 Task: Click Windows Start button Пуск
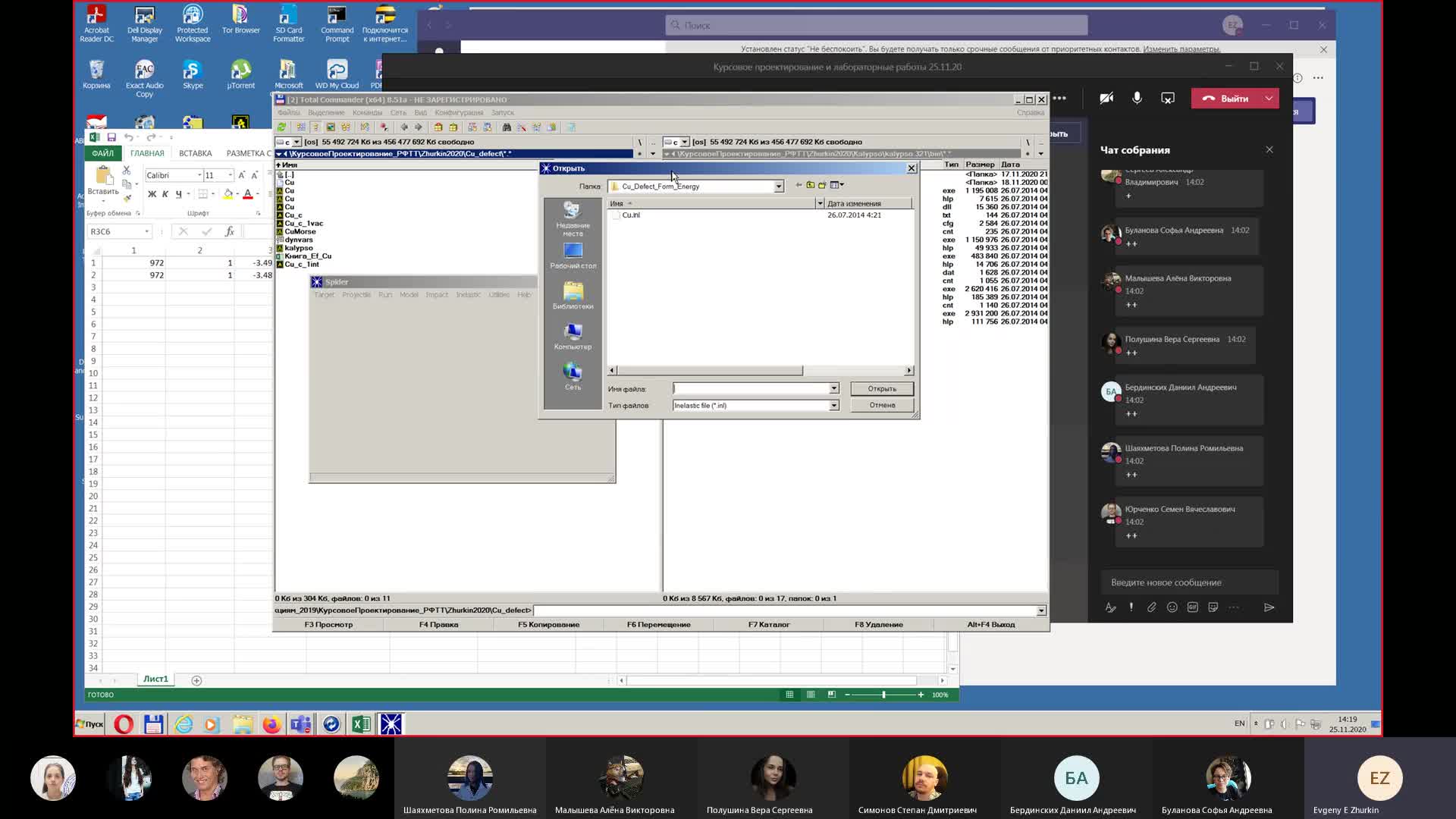click(x=89, y=724)
